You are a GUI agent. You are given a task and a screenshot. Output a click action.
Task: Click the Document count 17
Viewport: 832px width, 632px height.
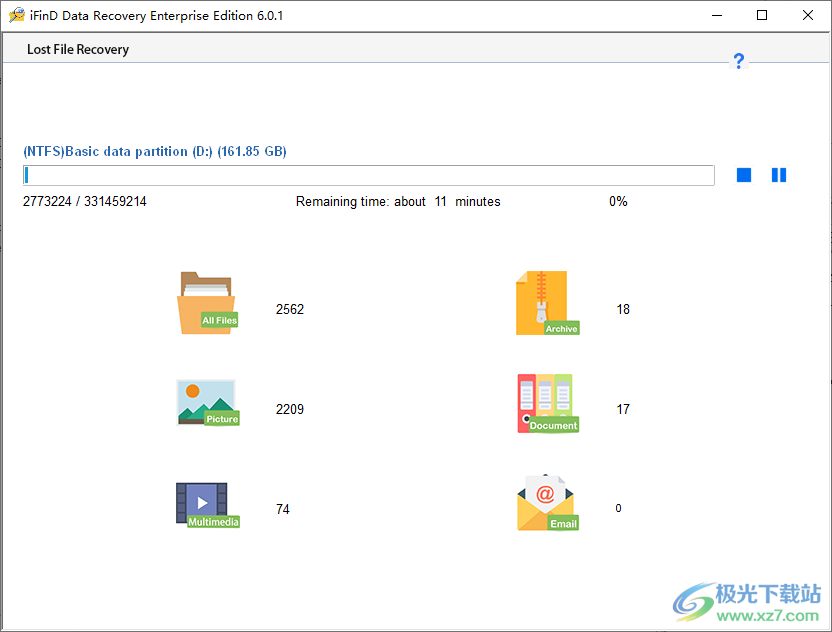click(x=623, y=409)
